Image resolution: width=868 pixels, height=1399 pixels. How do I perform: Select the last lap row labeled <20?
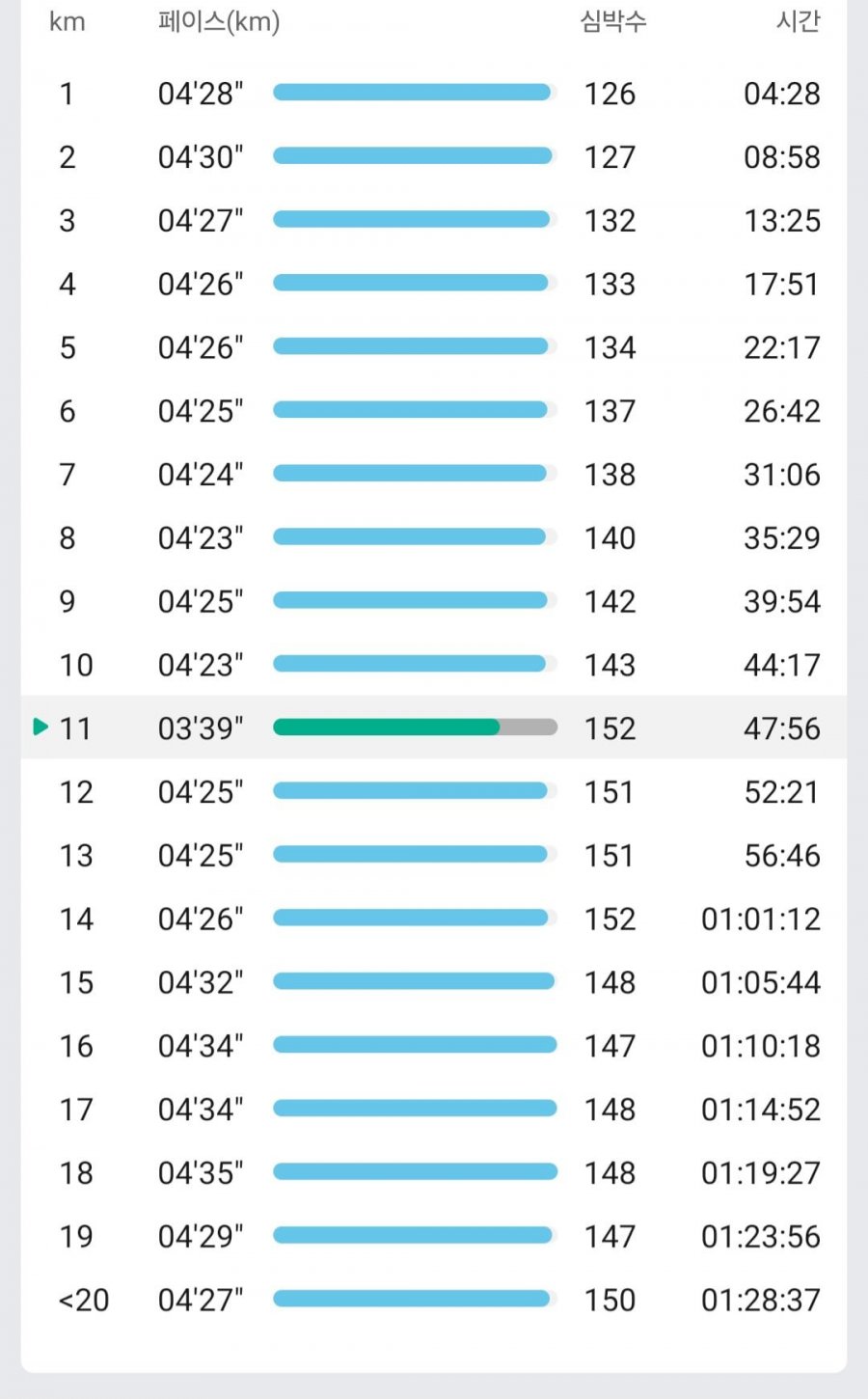(434, 1300)
